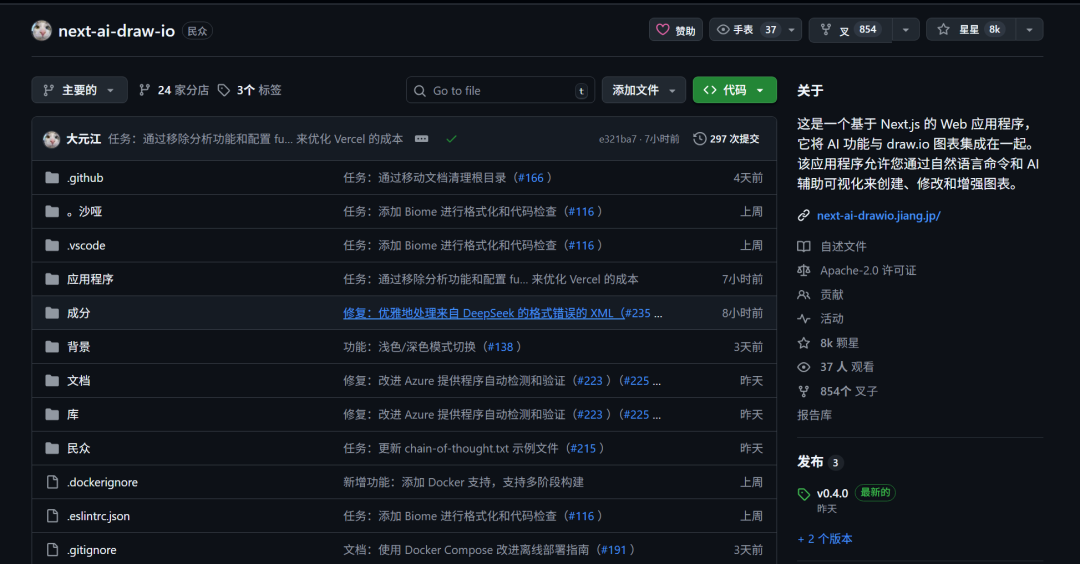1080x564 pixels.
Task: View the 3 tags (标签) link
Action: (249, 90)
